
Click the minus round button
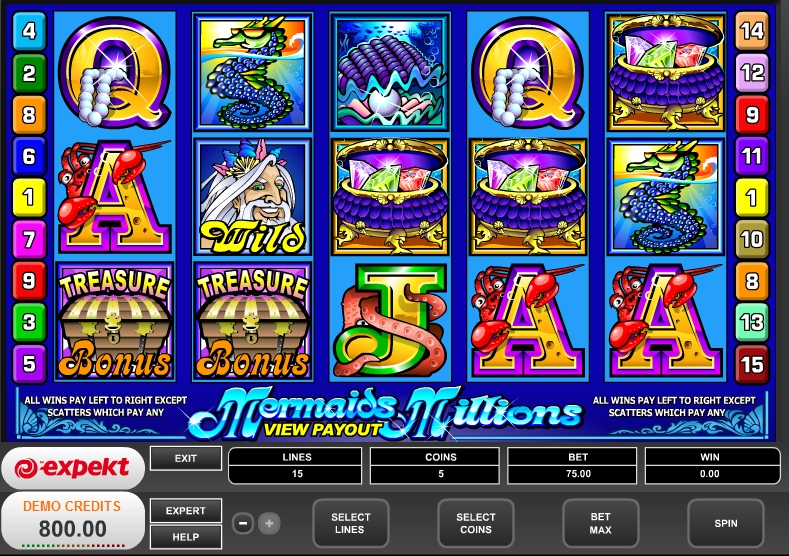[x=243, y=523]
